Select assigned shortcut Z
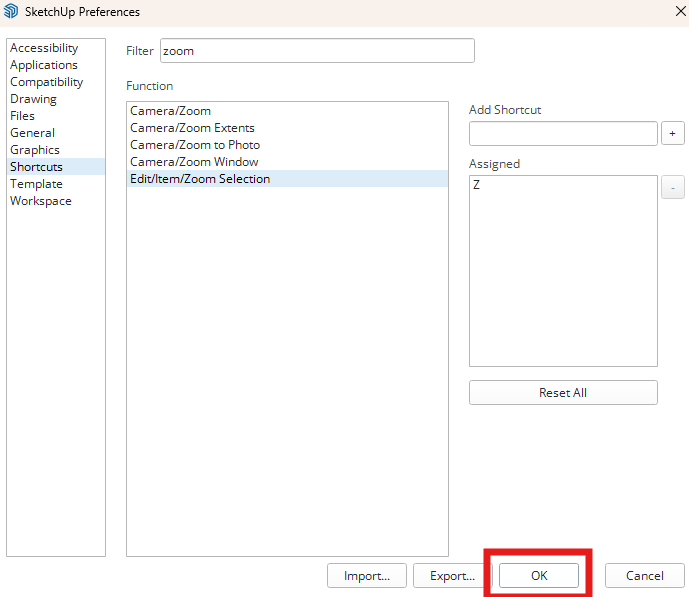 [x=563, y=185]
